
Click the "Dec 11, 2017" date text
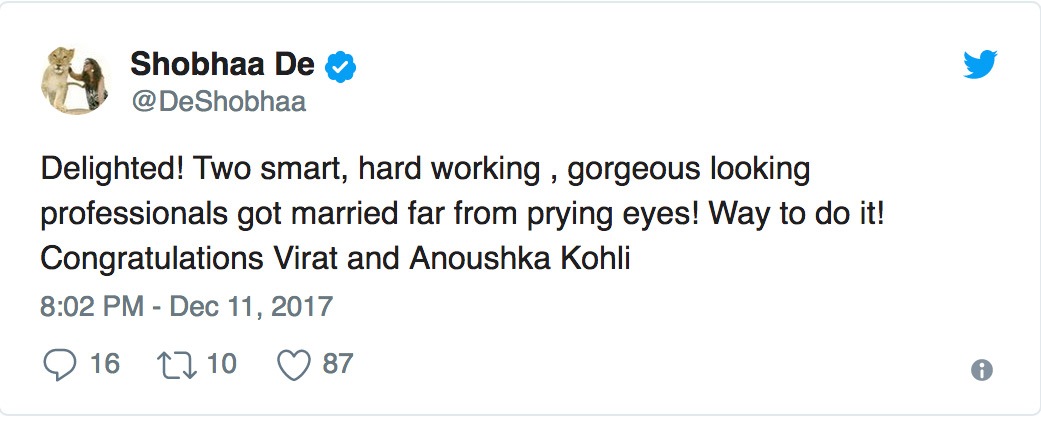[250, 305]
